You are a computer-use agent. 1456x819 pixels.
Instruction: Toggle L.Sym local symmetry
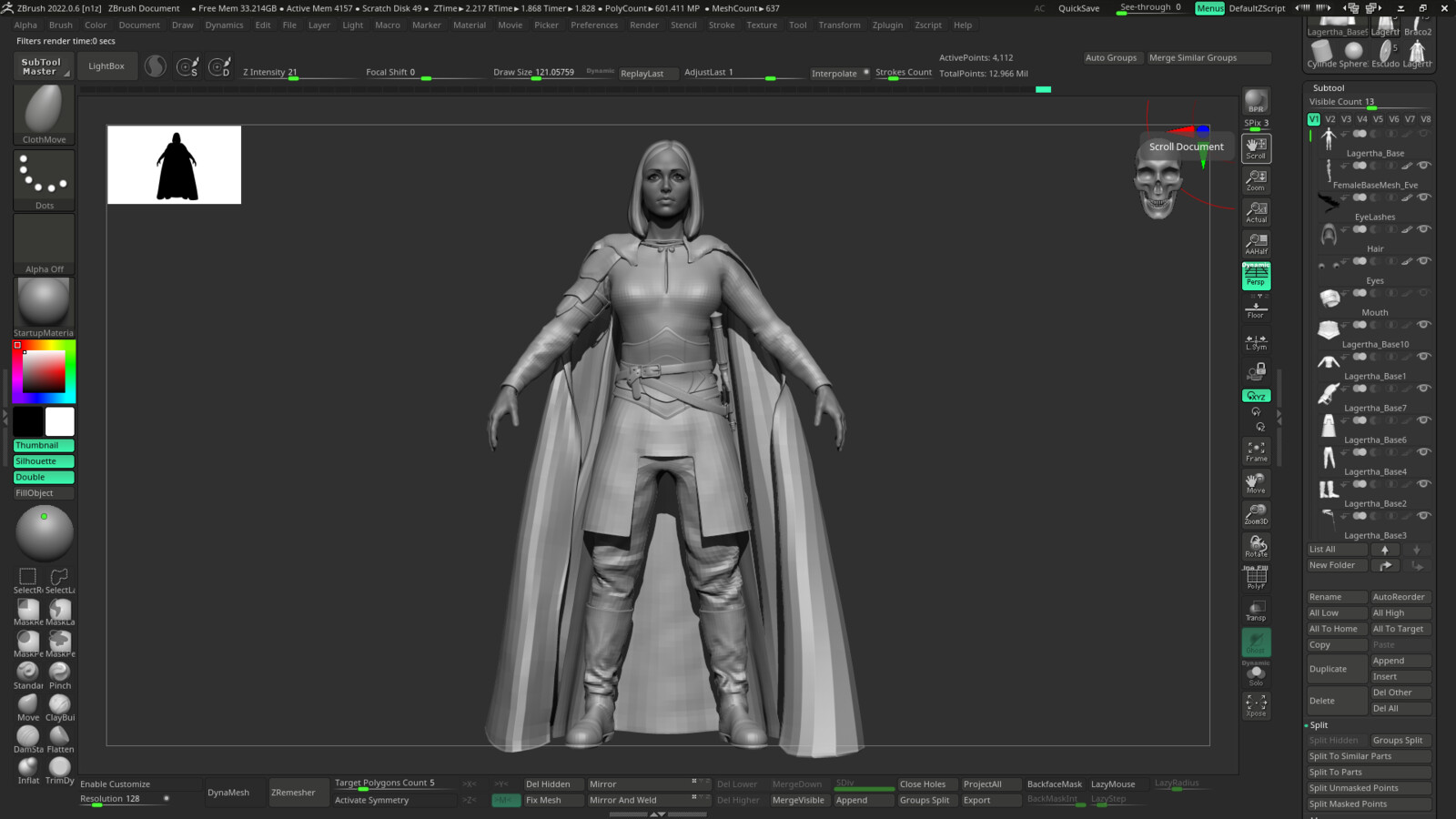pos(1256,341)
